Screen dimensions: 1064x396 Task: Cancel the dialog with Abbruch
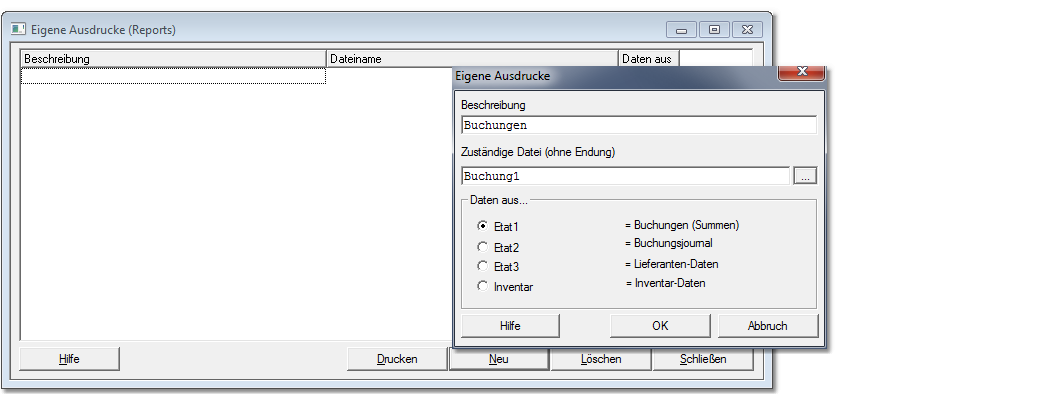coord(767,325)
